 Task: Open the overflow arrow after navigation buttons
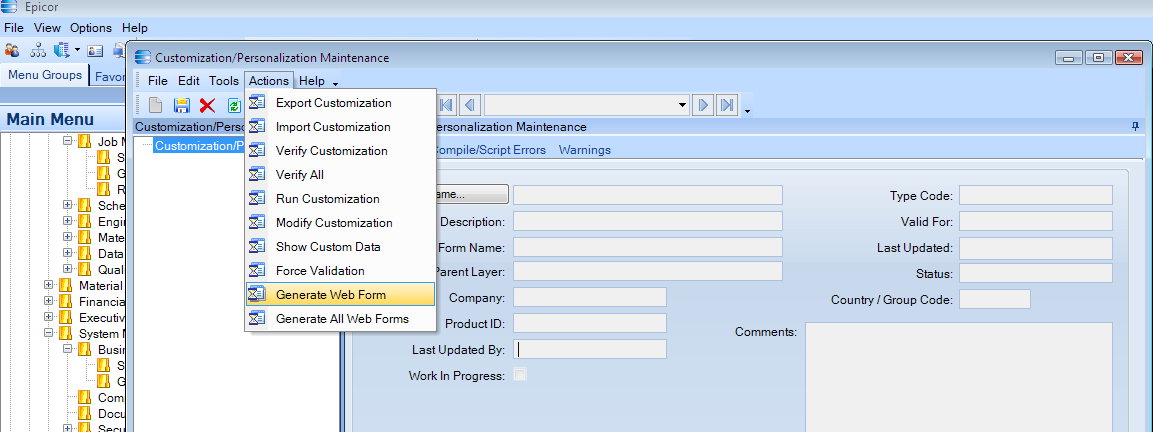748,111
